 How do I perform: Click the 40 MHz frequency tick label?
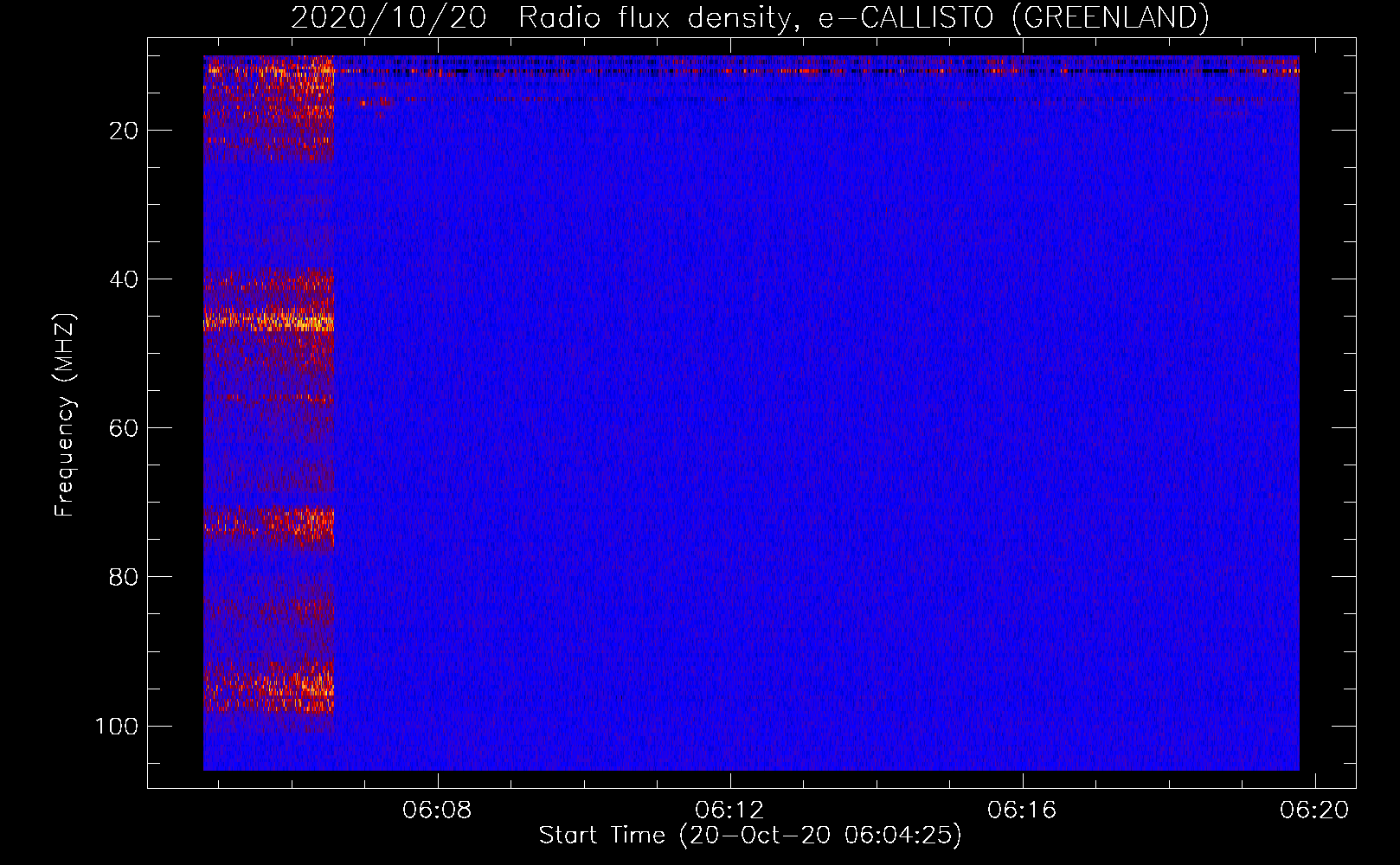124,279
